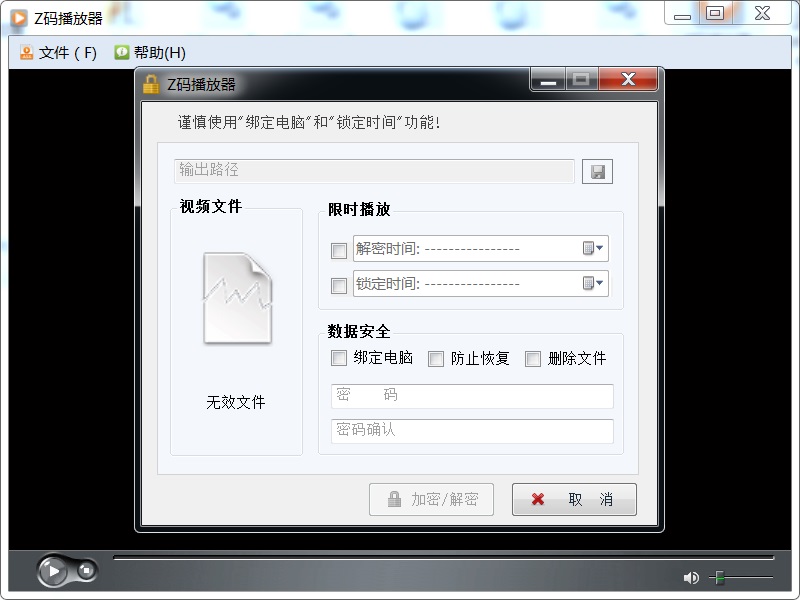Click the 输出路径 input field

point(374,171)
